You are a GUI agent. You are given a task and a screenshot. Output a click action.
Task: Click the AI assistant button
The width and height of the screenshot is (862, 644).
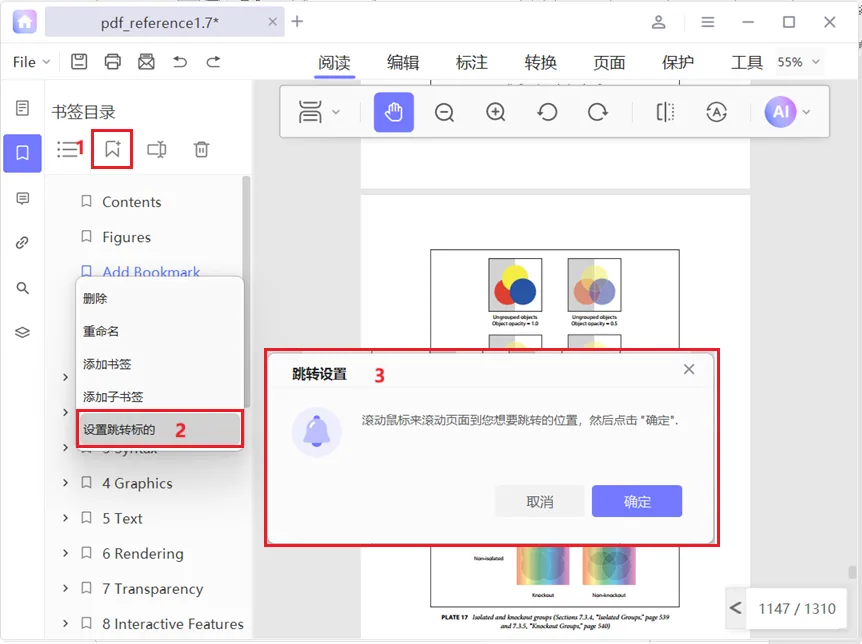781,112
